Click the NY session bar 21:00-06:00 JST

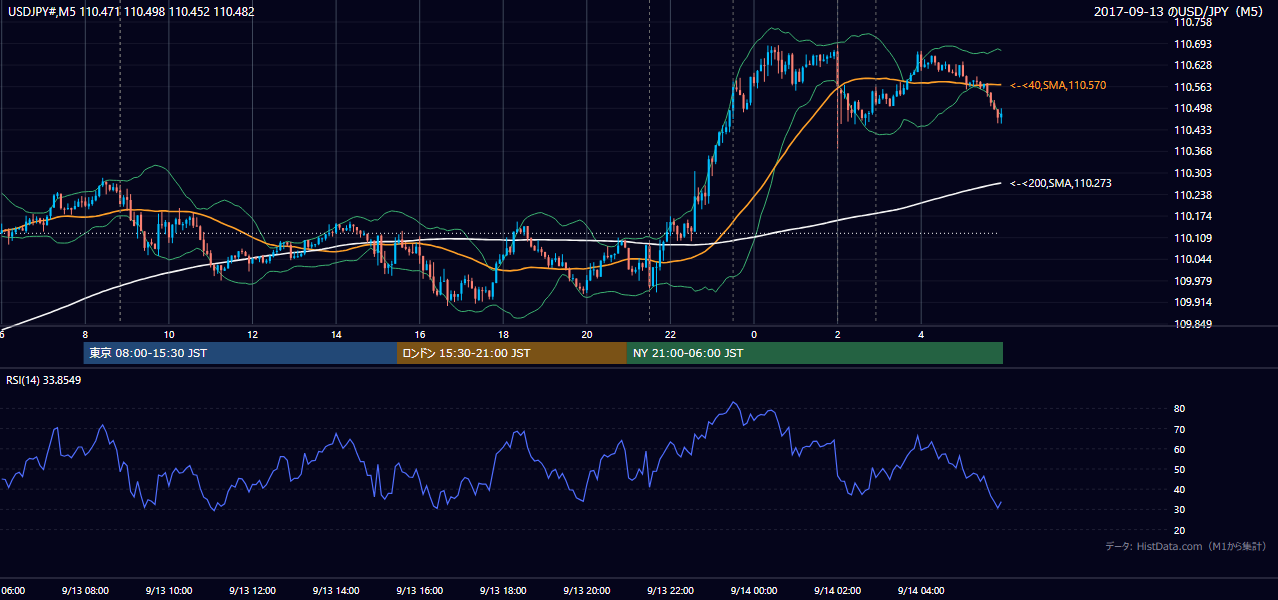(815, 353)
